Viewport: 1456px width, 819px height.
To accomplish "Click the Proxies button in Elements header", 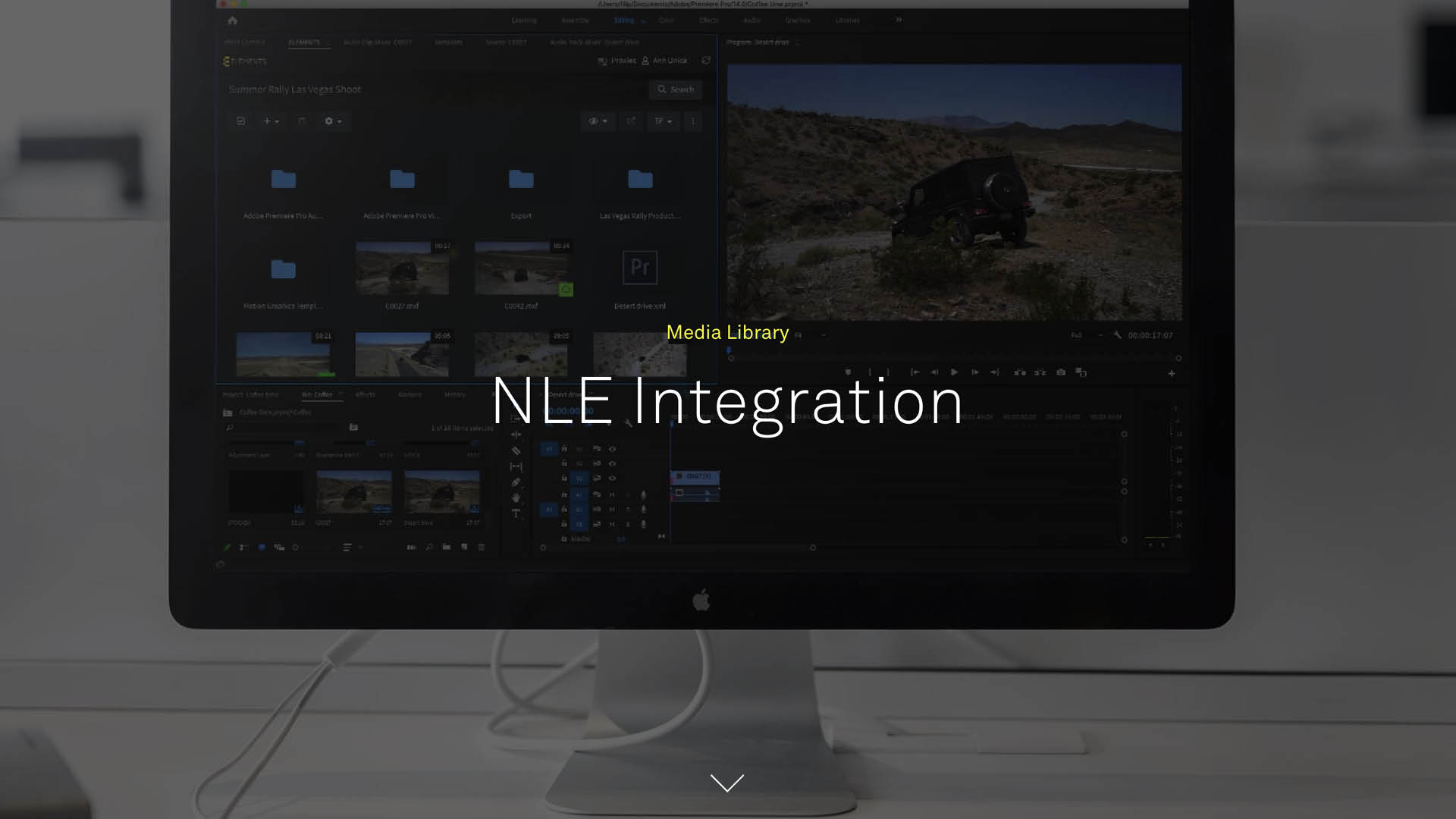I will [x=617, y=61].
